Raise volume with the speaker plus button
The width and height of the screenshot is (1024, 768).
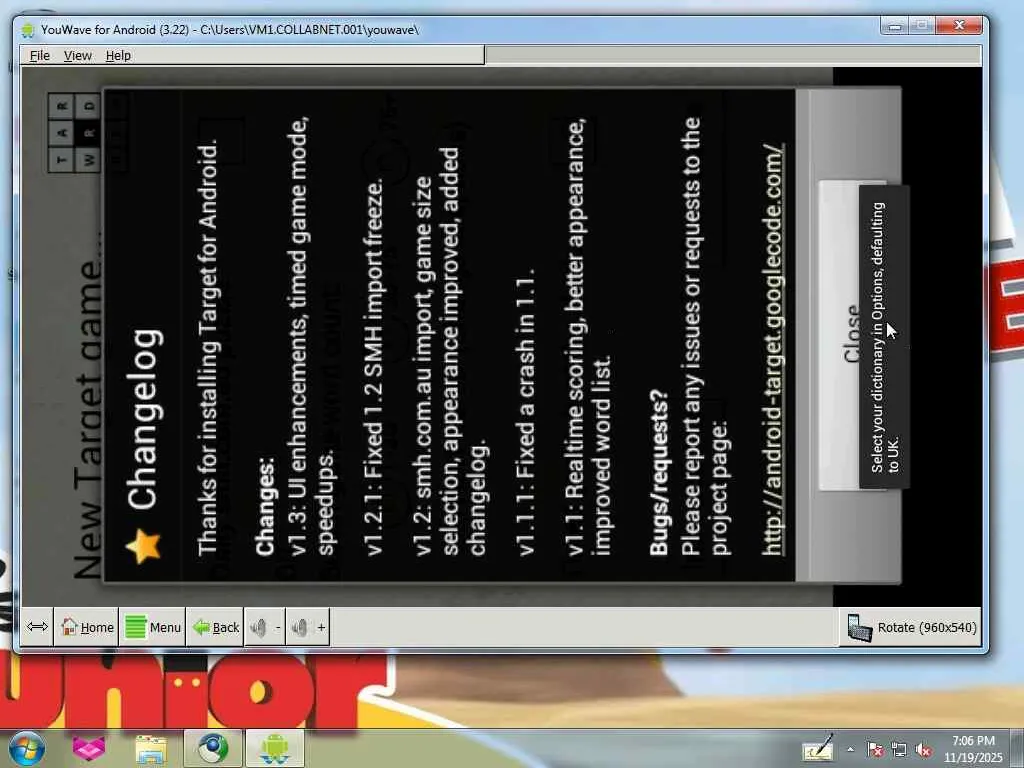point(308,627)
